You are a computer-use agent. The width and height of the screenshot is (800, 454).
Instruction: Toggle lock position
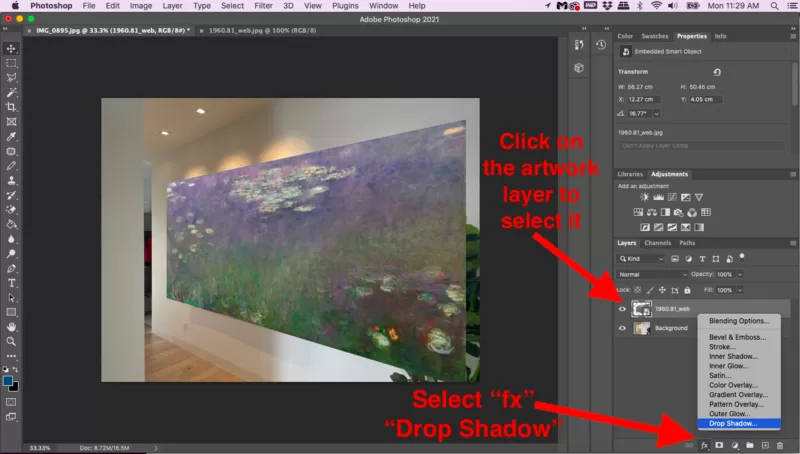click(x=662, y=290)
